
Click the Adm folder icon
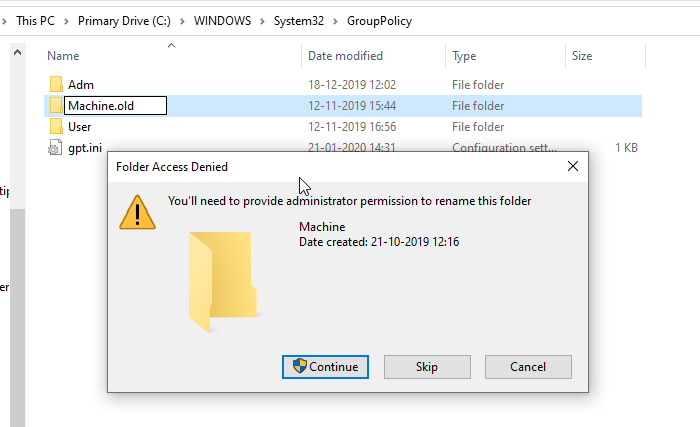(x=55, y=85)
